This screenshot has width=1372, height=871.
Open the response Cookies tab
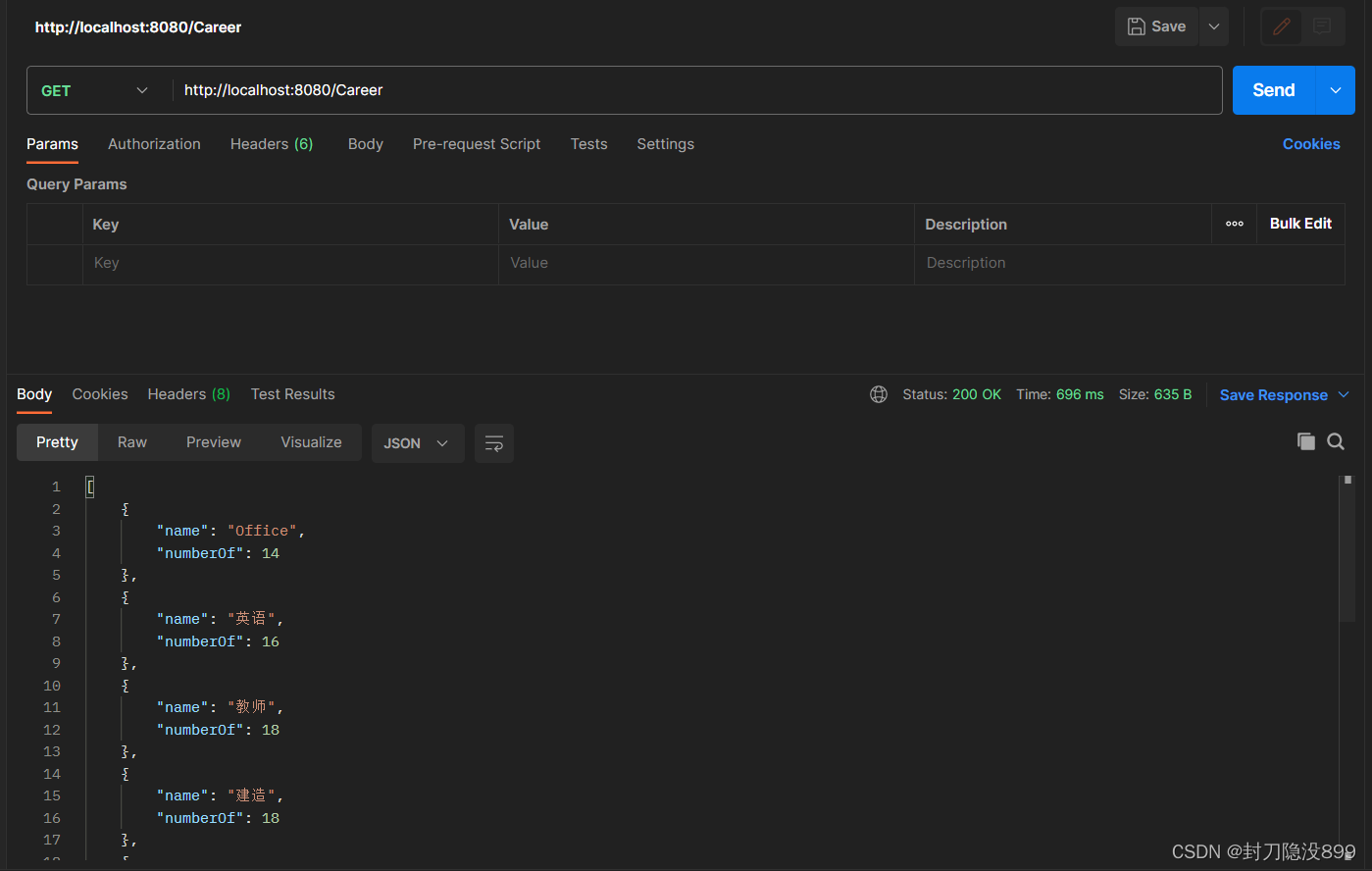[x=100, y=394]
